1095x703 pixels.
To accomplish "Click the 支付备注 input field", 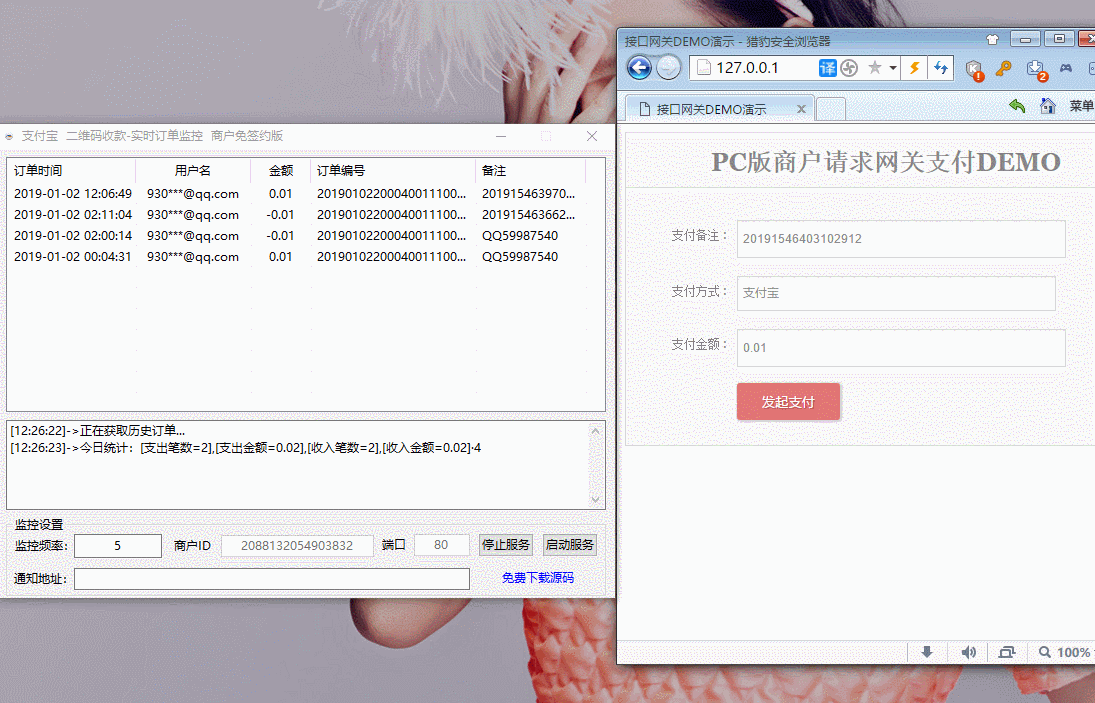I will (901, 239).
